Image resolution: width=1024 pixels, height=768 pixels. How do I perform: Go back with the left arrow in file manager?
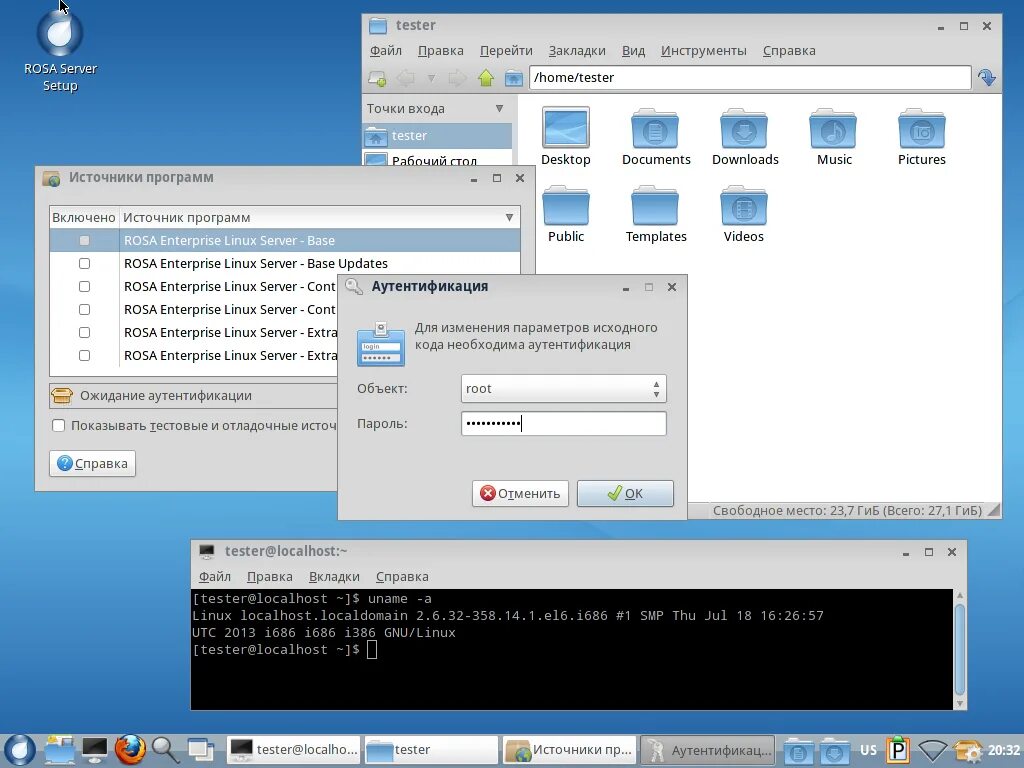[x=406, y=78]
